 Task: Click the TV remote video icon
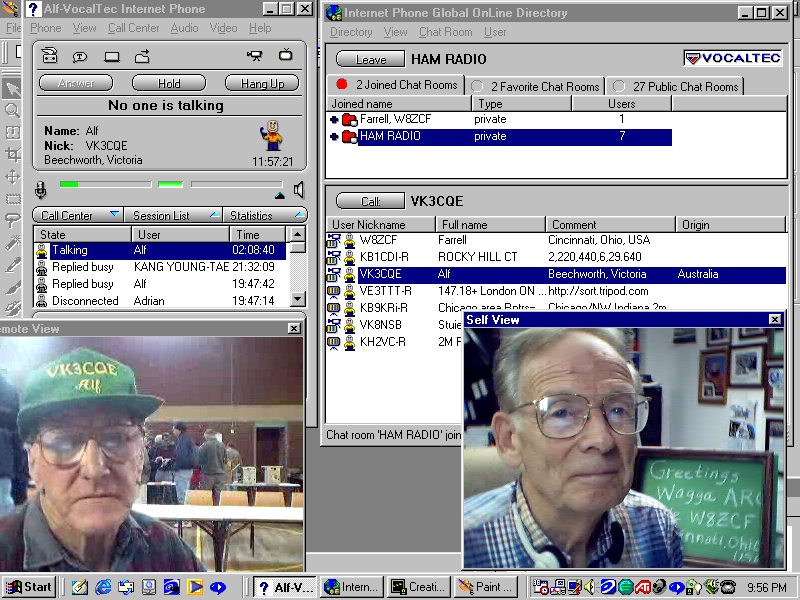click(285, 54)
